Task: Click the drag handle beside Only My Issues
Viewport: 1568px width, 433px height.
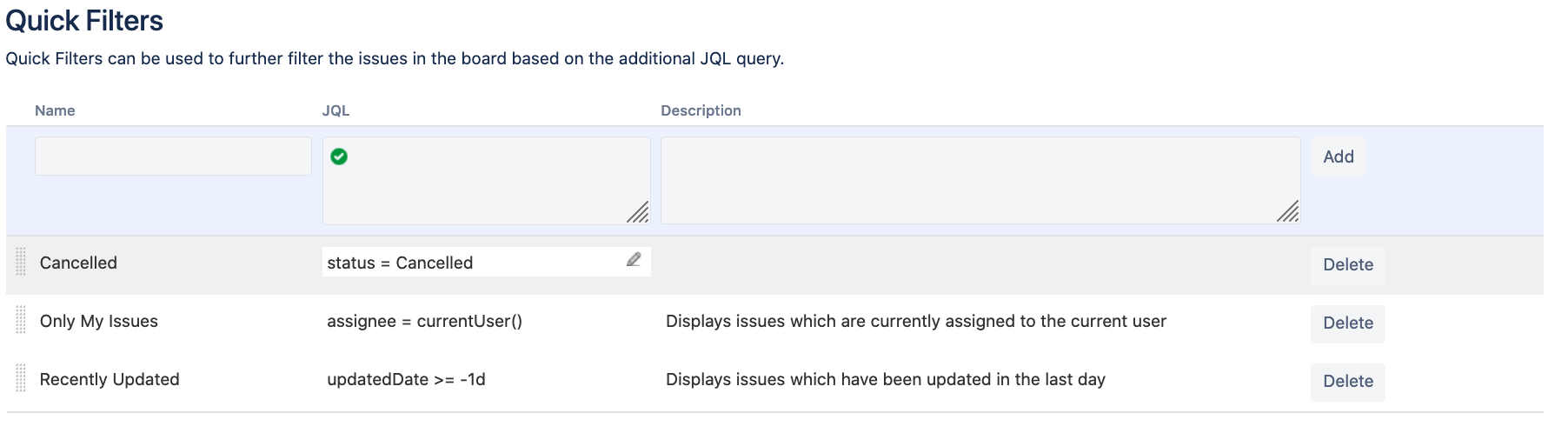Action: pyautogui.click(x=21, y=319)
